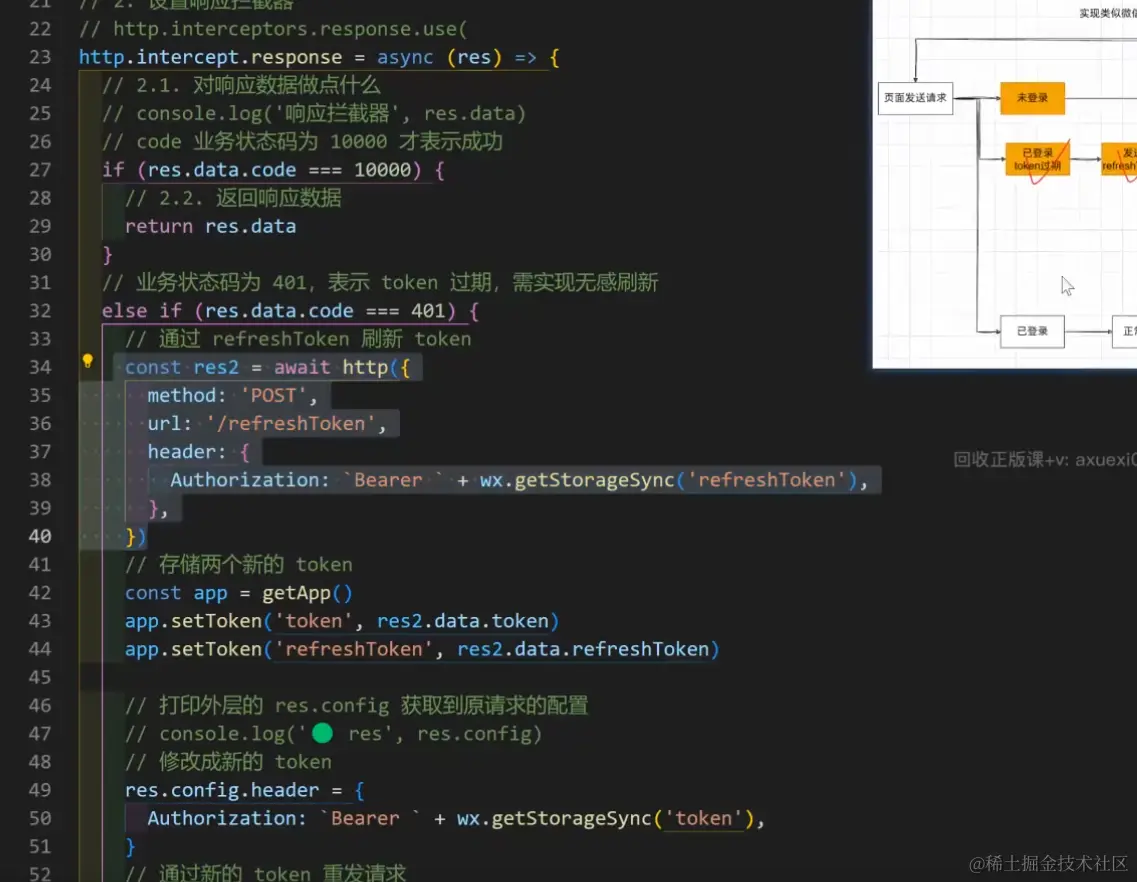Click 'res2.data.refreshToken' on line 44
Screen dimensions: 1137x882
[583, 649]
